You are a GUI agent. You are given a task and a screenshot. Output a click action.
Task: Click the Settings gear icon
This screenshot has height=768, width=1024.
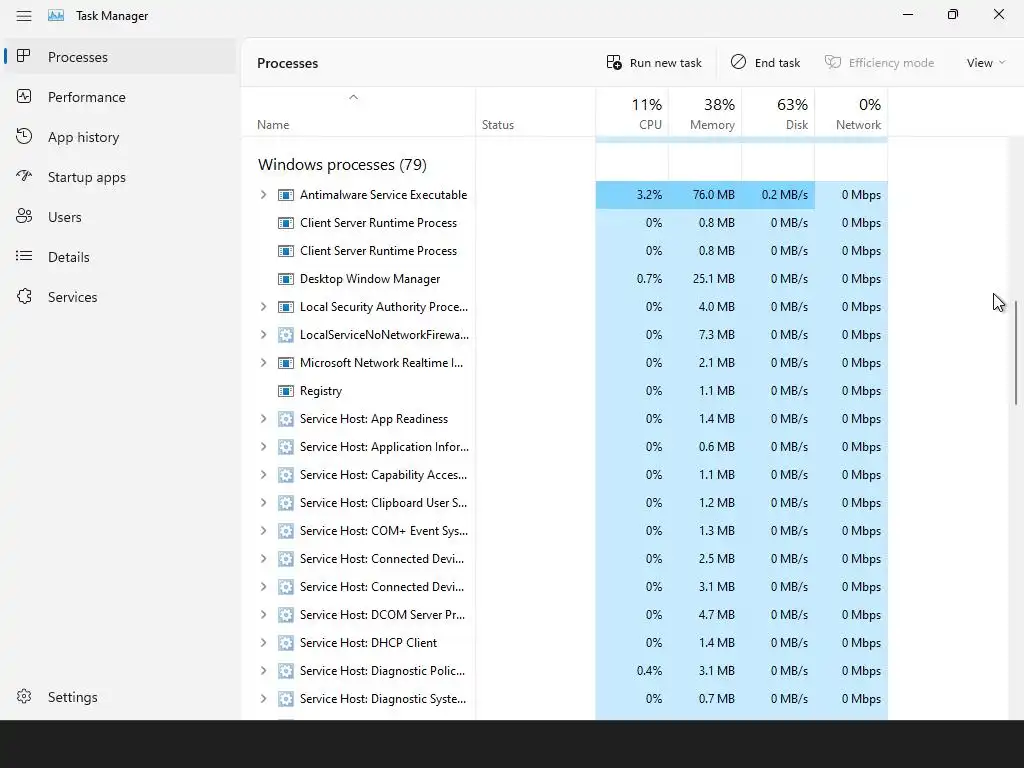coord(24,696)
